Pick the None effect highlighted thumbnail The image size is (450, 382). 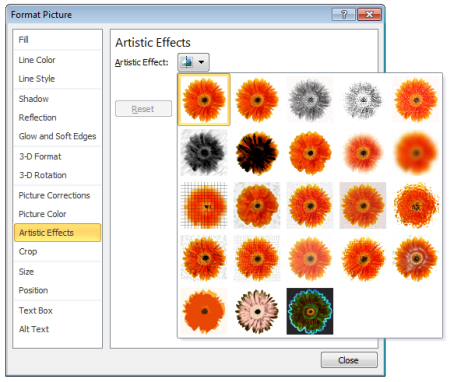(204, 99)
